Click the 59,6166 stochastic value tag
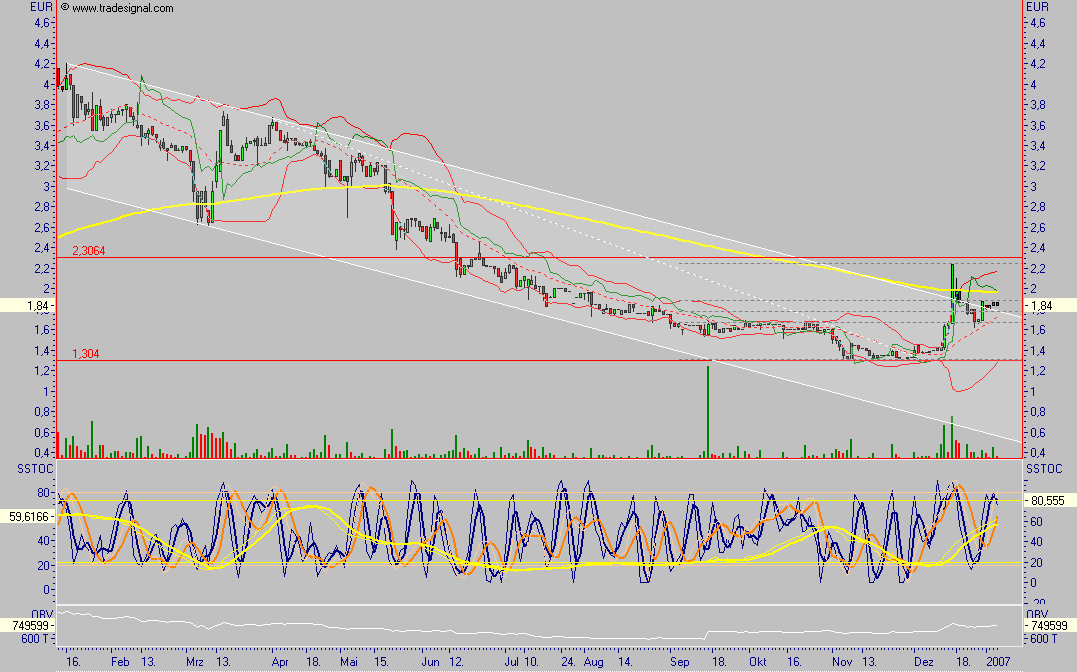 [x=27, y=517]
